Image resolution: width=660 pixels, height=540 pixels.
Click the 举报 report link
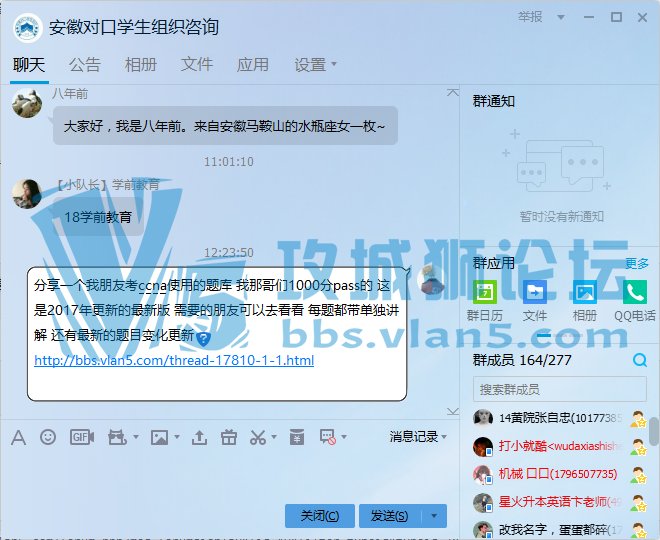click(530, 17)
